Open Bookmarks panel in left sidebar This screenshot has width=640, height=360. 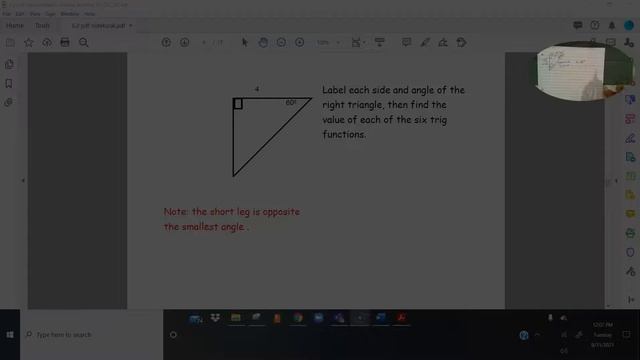[x=9, y=84]
